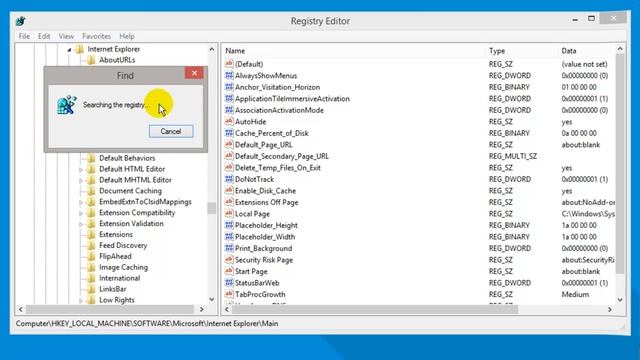Select the Delete_Temp_Files_On_Exit value
The height and width of the screenshot is (360, 640).
point(278,167)
